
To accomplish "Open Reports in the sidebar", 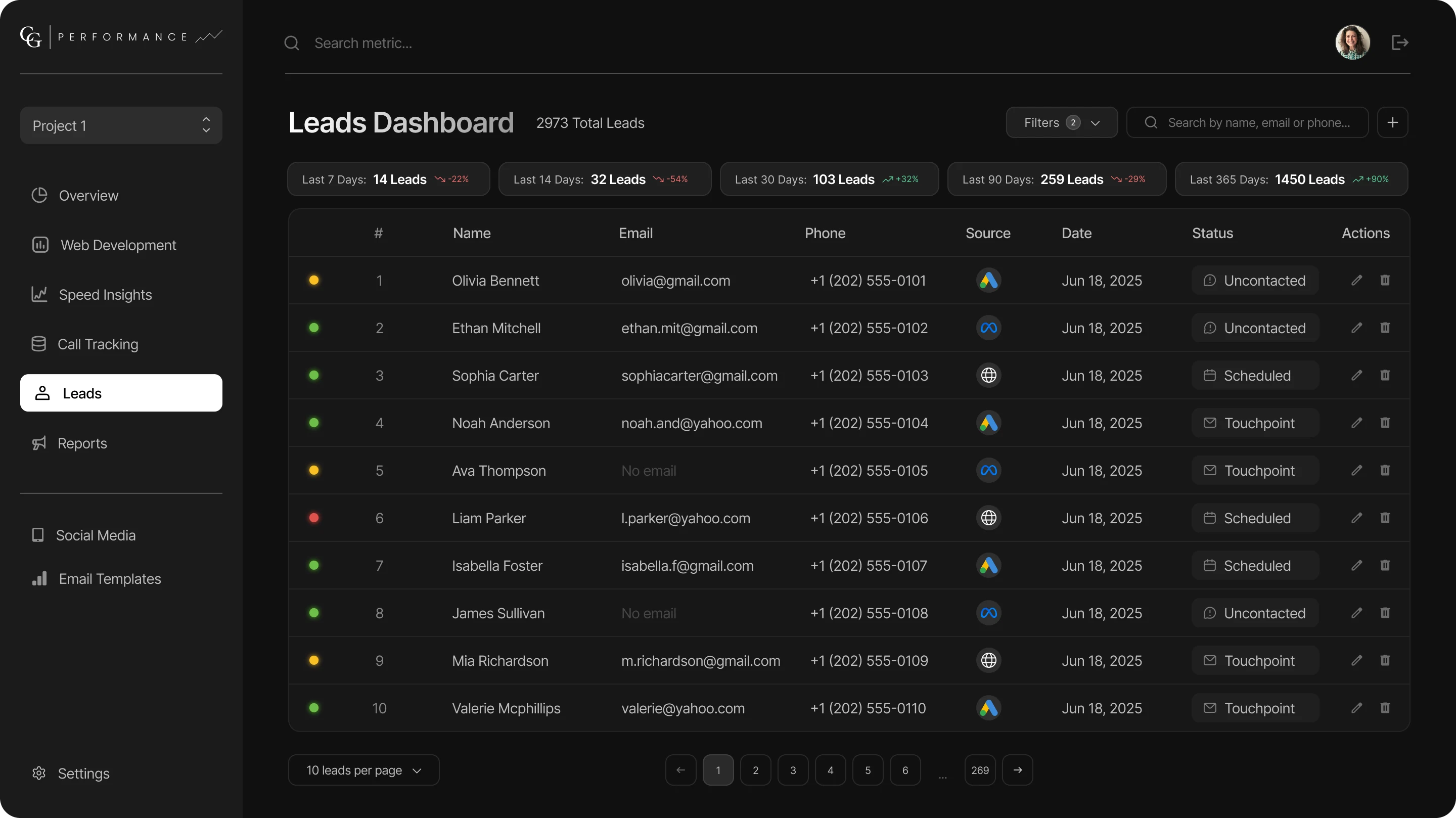I will [x=70, y=443].
